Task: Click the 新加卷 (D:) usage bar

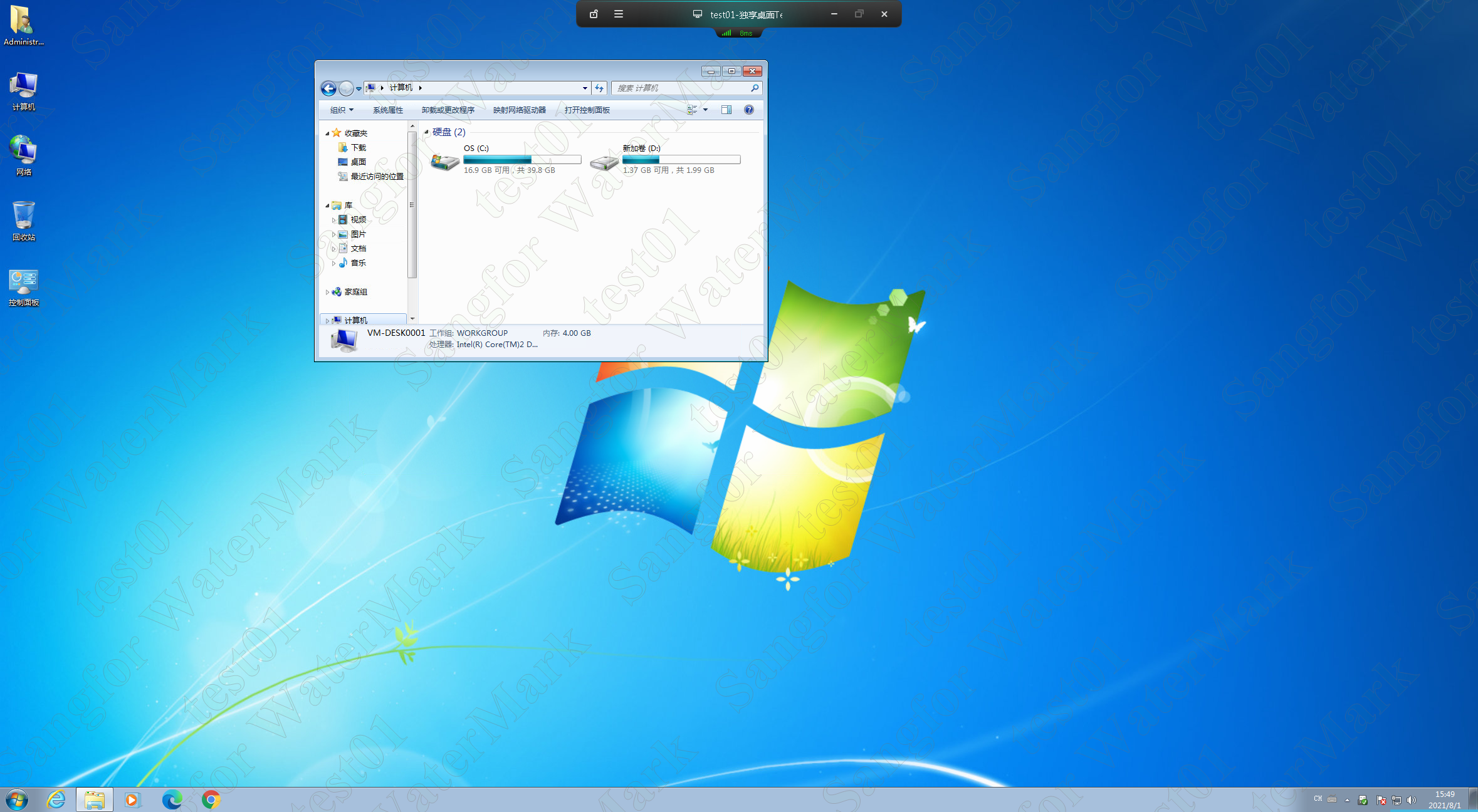Action: click(x=681, y=160)
